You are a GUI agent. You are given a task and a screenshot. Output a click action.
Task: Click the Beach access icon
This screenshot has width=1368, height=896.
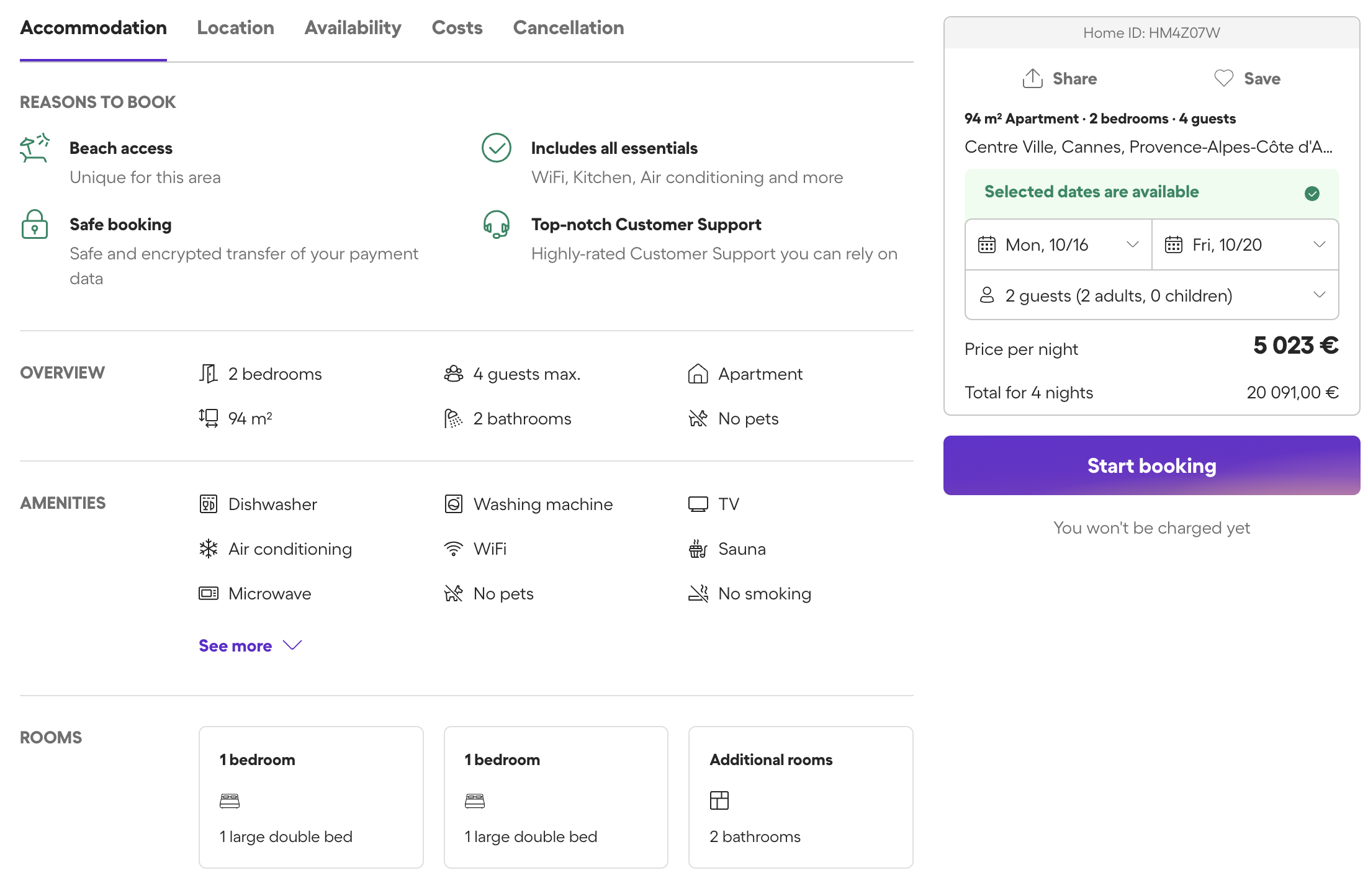(35, 148)
